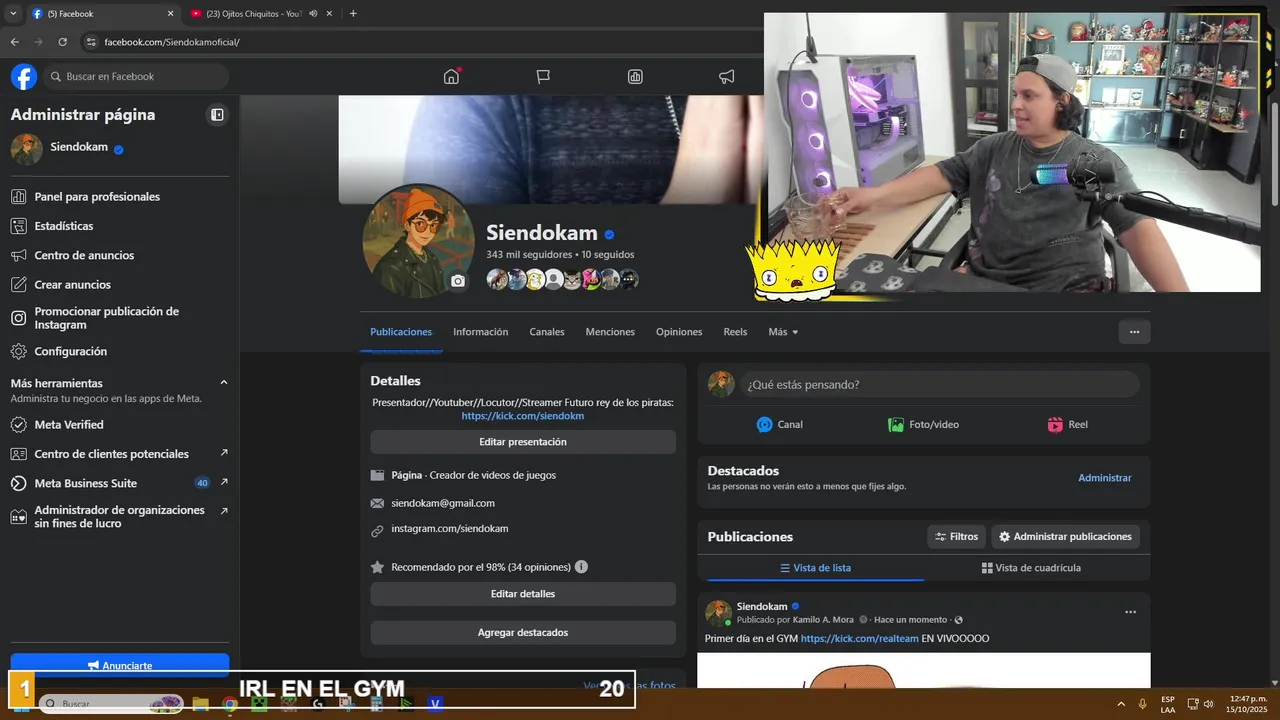Switch to the Publicaciones tab
Screen dimensions: 1280x720
pos(401,332)
